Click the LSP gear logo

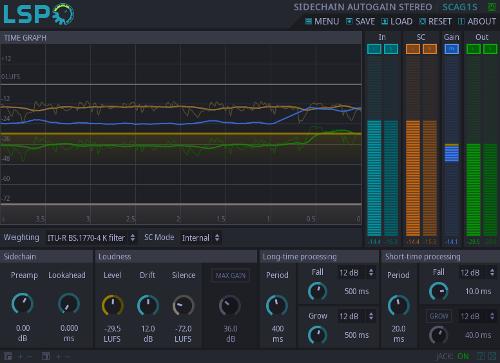click(x=39, y=14)
